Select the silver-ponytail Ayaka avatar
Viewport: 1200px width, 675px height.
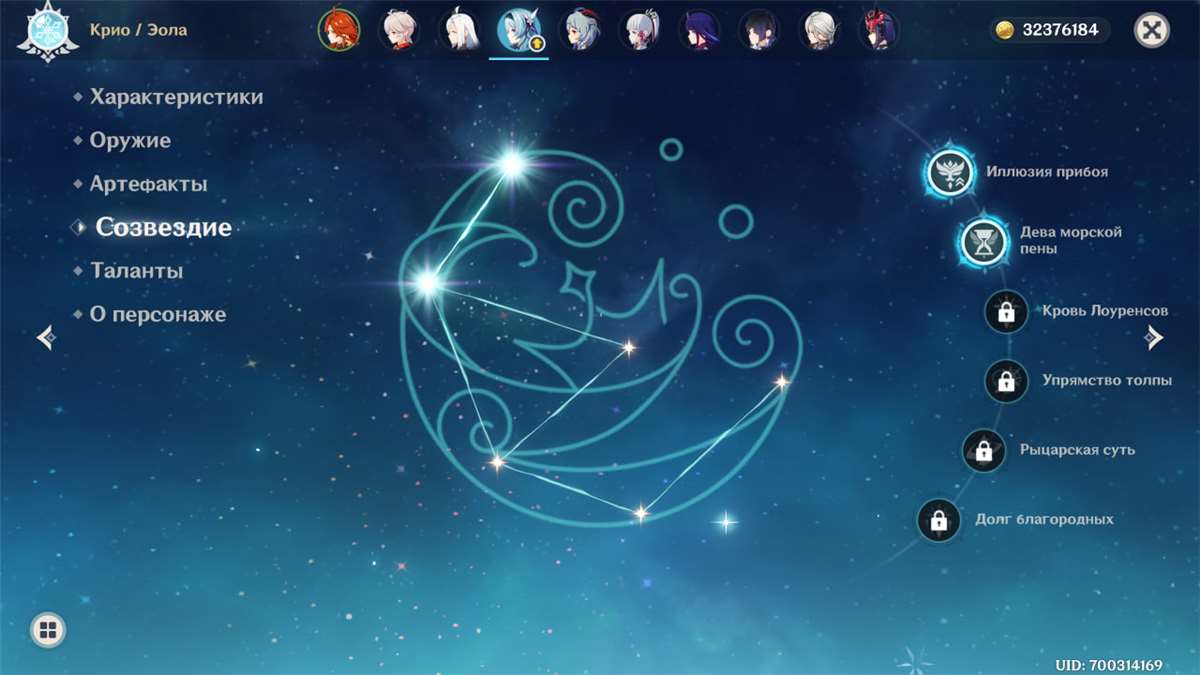pyautogui.click(x=639, y=30)
